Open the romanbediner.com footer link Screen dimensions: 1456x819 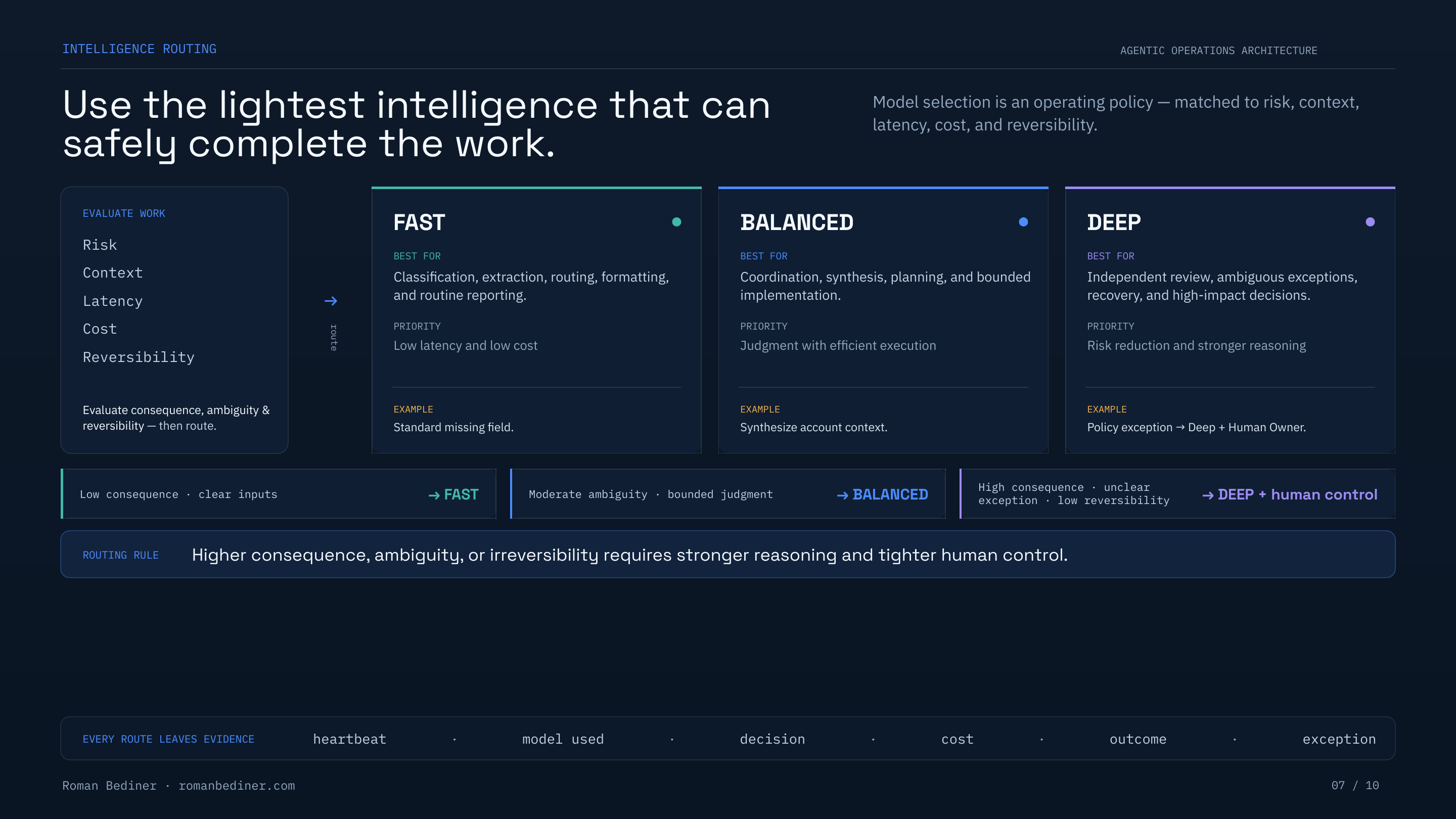[237, 786]
